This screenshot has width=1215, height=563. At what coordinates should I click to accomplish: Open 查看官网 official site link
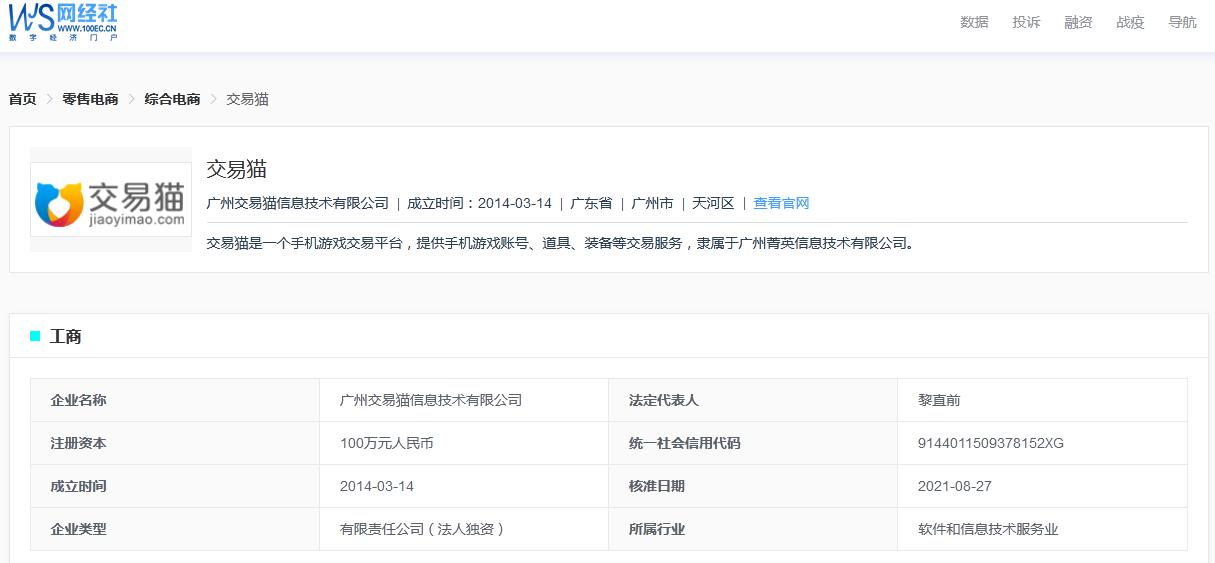point(781,203)
